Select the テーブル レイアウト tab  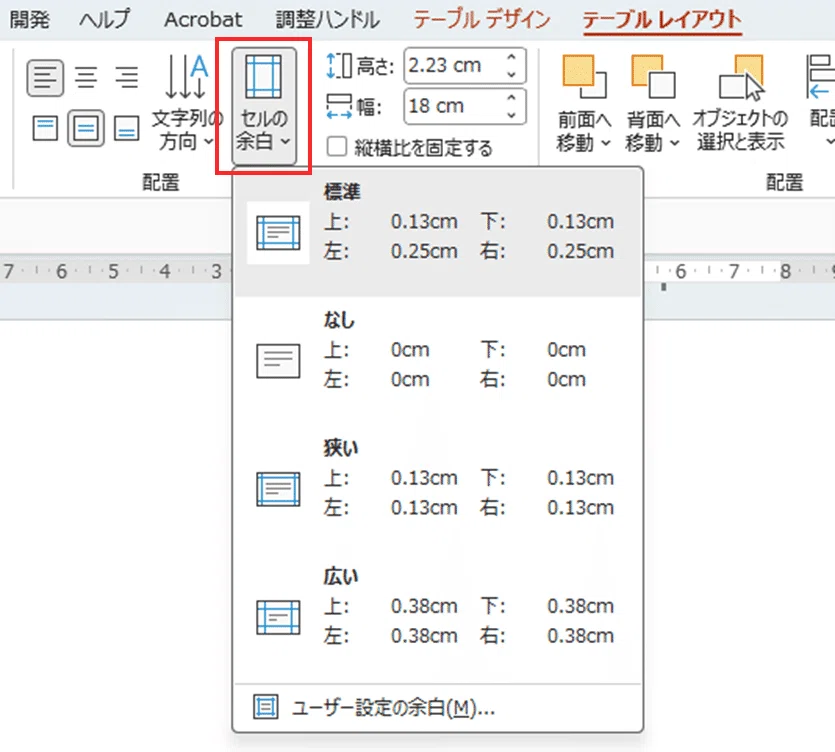point(662,20)
